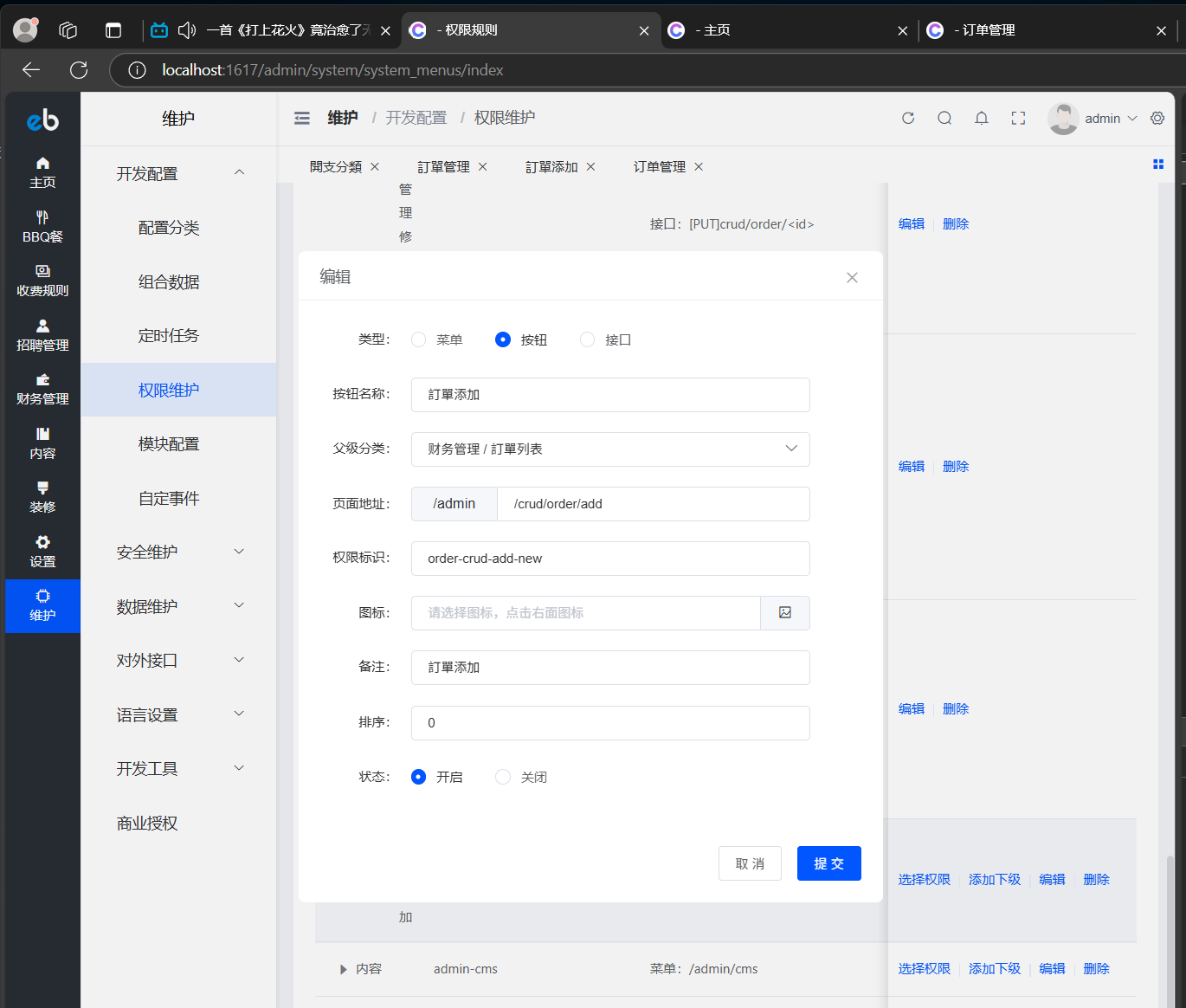Select the 维护 sidebar section
Viewport: 1186px width, 1008px height.
[42, 606]
